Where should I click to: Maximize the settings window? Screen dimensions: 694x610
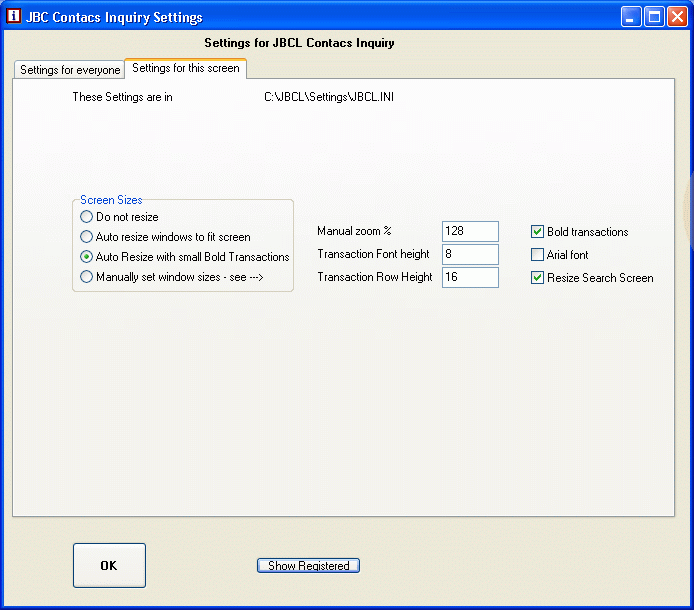(654, 17)
